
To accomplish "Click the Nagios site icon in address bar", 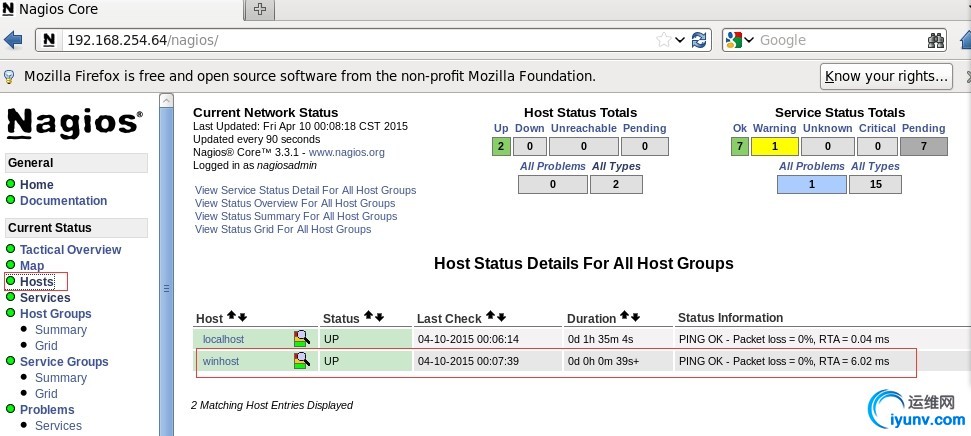I will coord(48,41).
